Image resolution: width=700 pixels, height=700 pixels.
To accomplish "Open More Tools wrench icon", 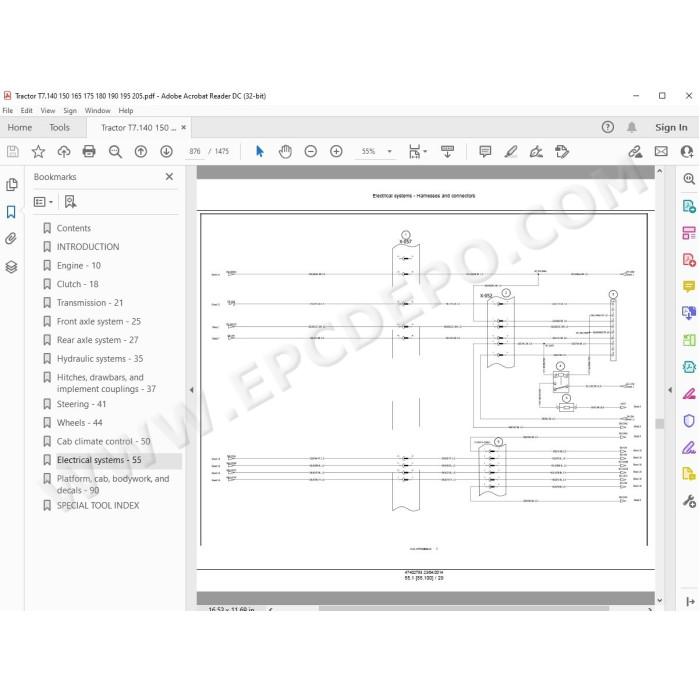I will pyautogui.click(x=689, y=501).
